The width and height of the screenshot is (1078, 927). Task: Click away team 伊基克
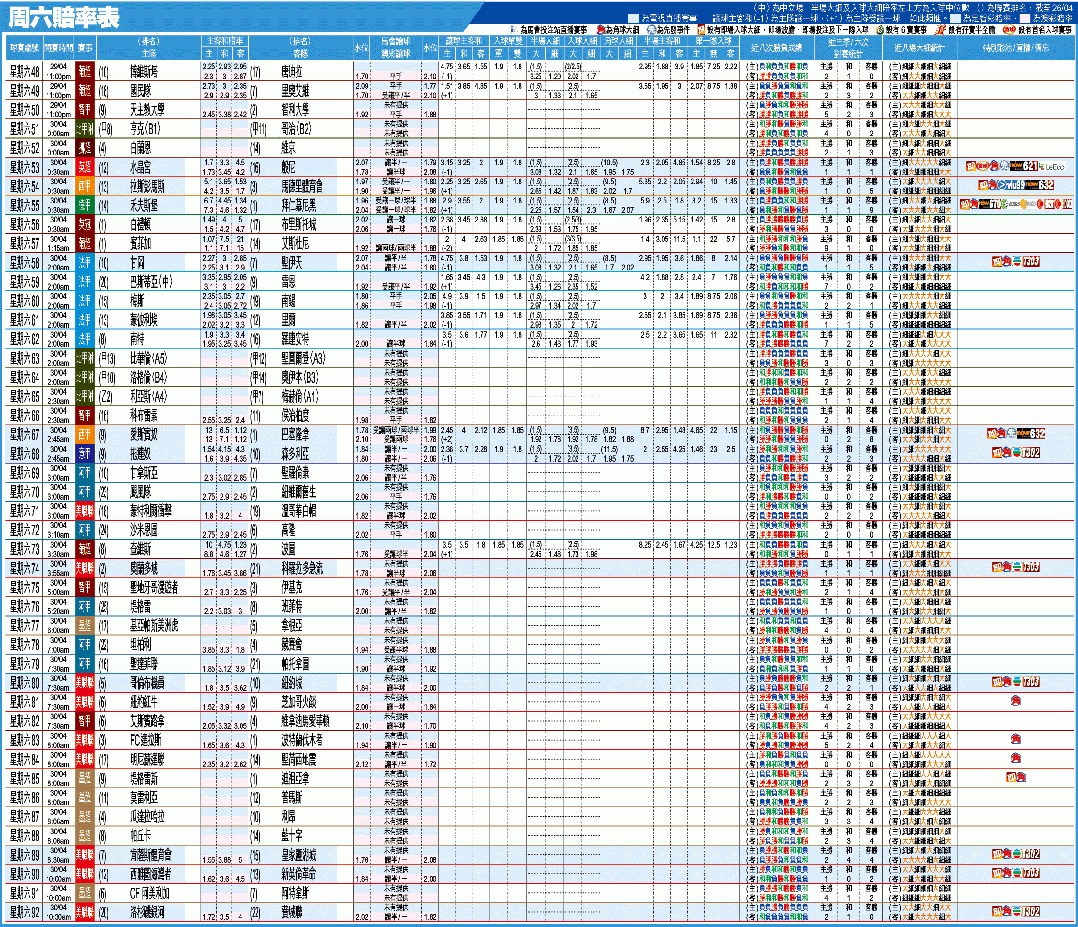(x=292, y=587)
